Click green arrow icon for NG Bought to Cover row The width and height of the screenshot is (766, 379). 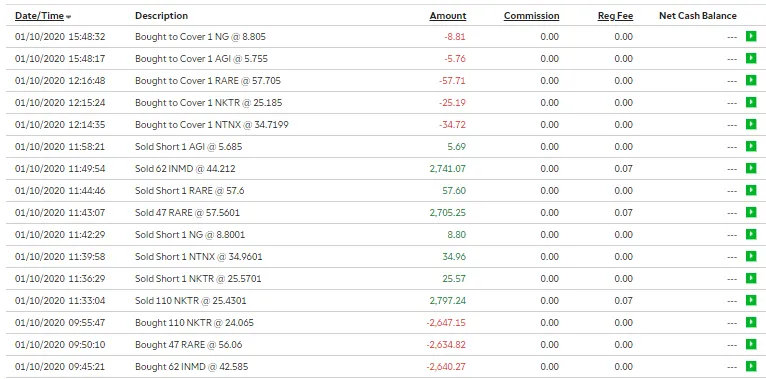[751, 37]
